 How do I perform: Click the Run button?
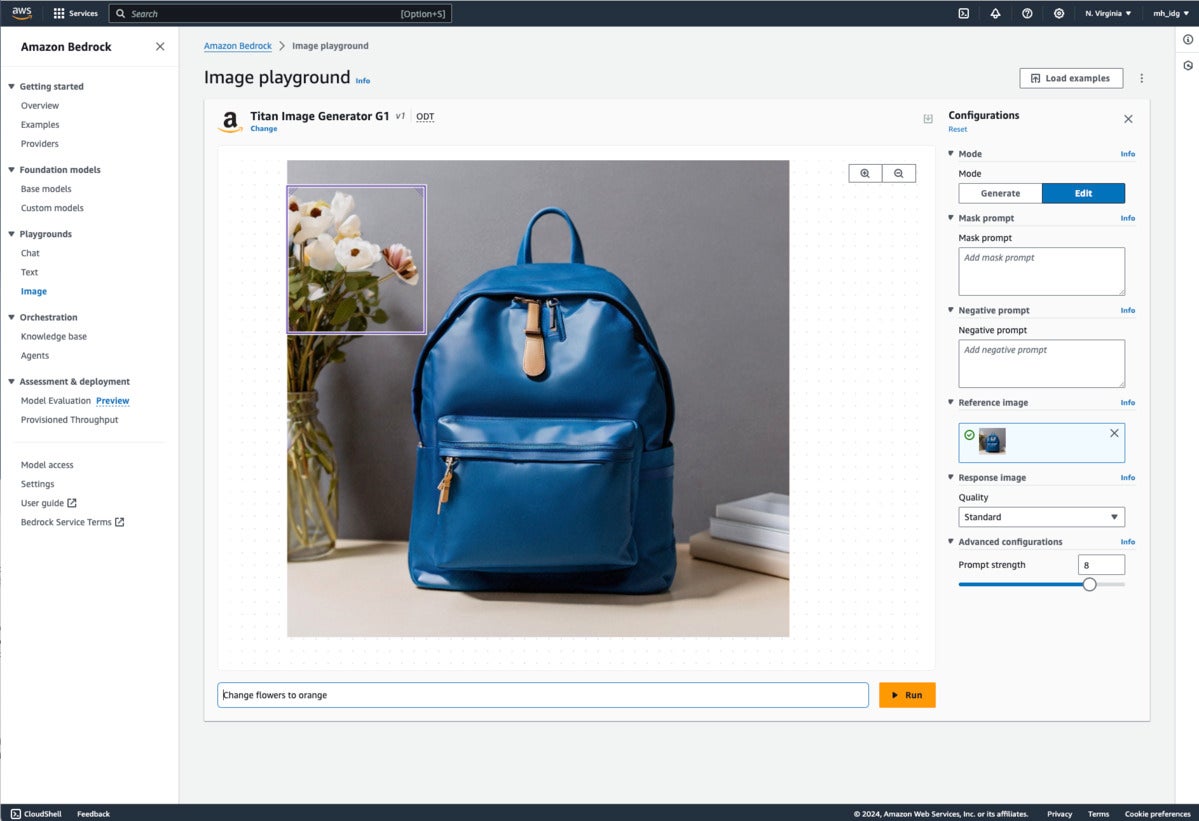(x=907, y=695)
